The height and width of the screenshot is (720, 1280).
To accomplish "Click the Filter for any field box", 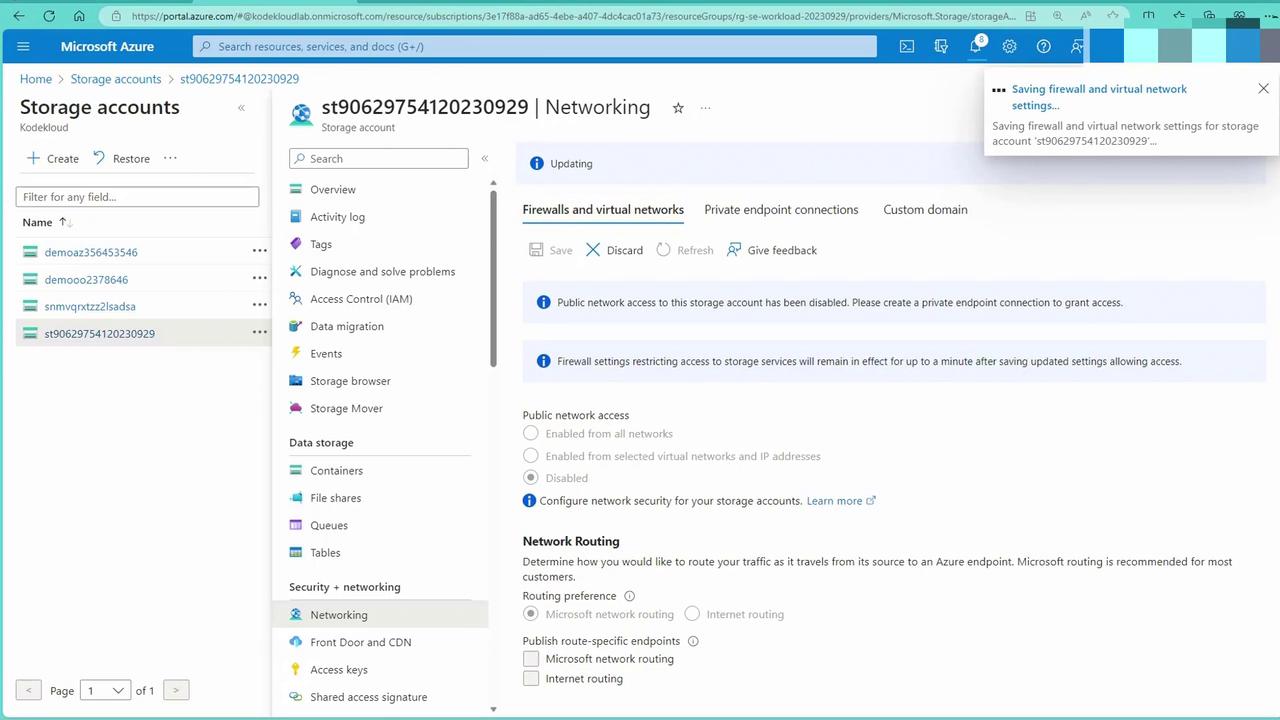I will (137, 197).
